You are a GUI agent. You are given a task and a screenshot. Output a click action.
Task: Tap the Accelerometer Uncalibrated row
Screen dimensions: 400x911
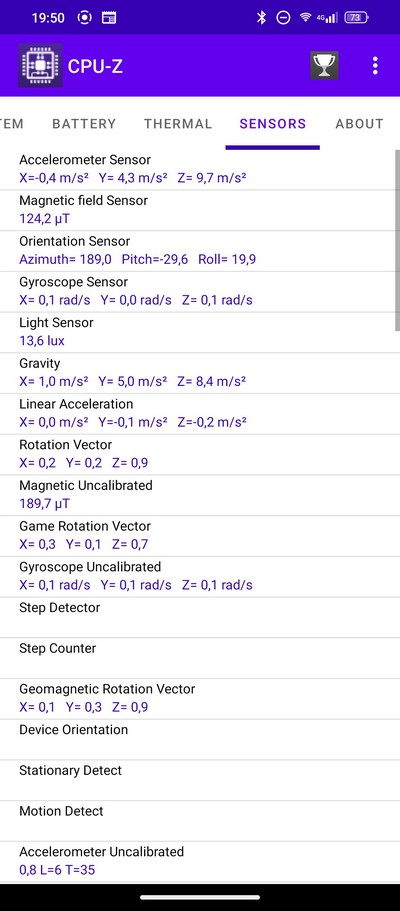click(198, 861)
